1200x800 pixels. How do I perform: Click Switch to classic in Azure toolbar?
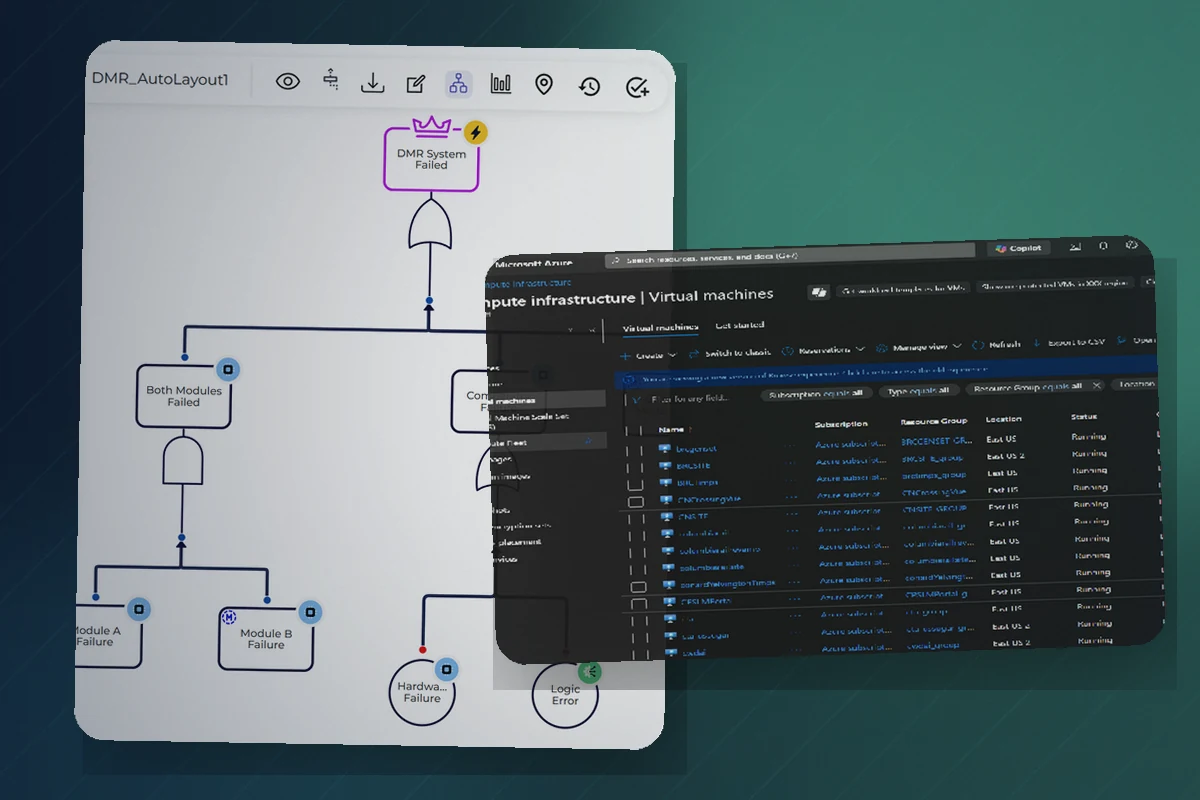(x=730, y=352)
